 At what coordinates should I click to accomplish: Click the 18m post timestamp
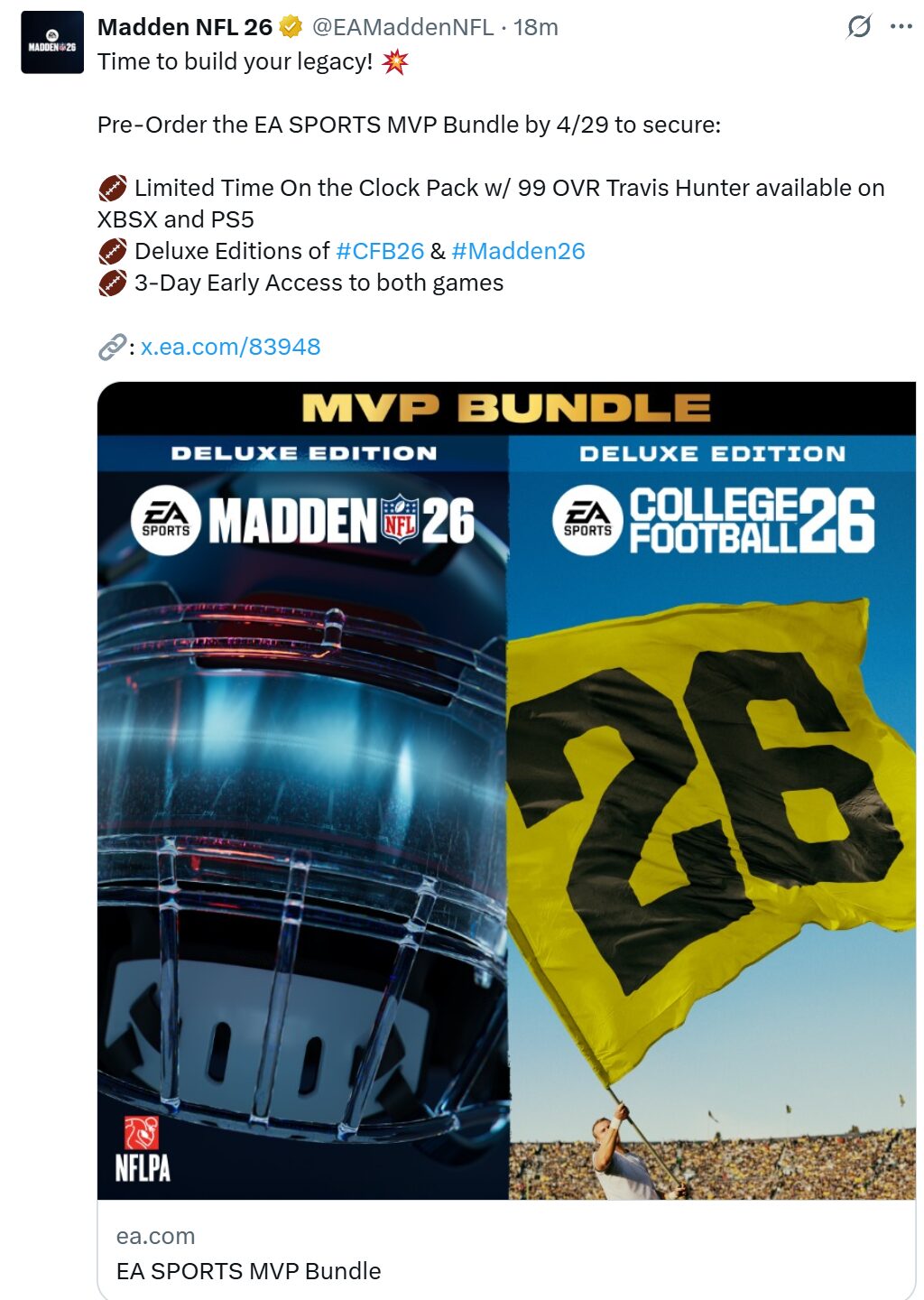(x=536, y=28)
